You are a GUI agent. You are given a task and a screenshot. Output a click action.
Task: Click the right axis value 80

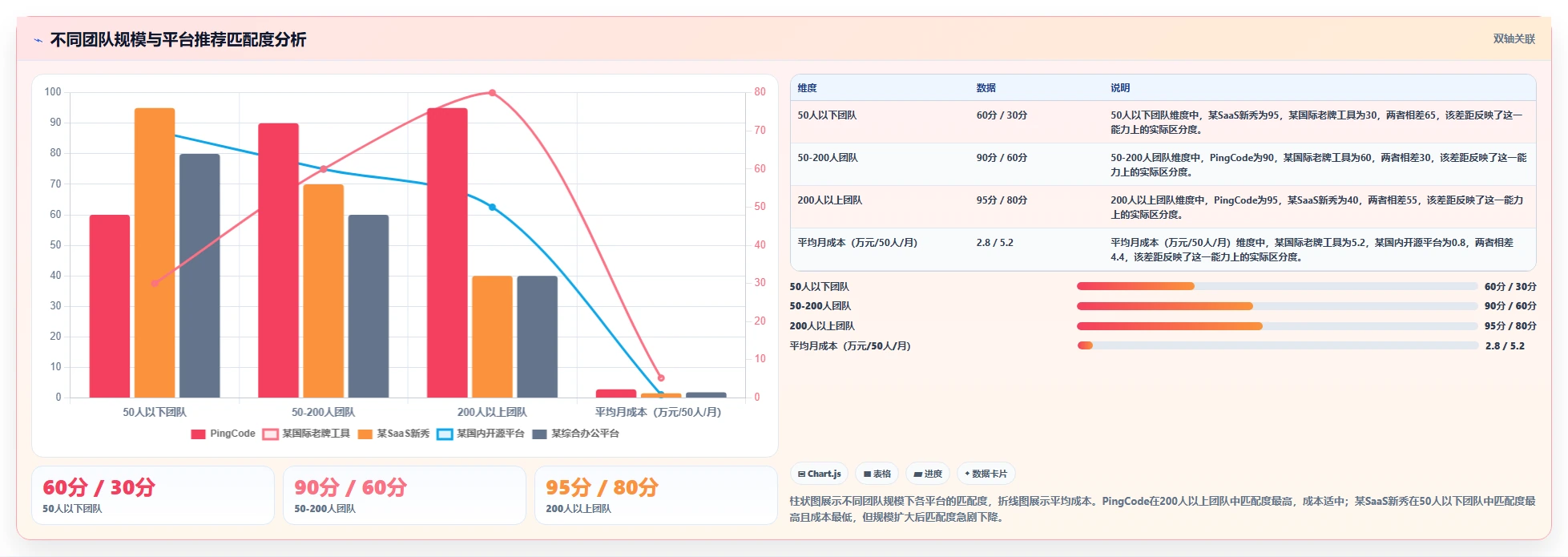point(760,92)
